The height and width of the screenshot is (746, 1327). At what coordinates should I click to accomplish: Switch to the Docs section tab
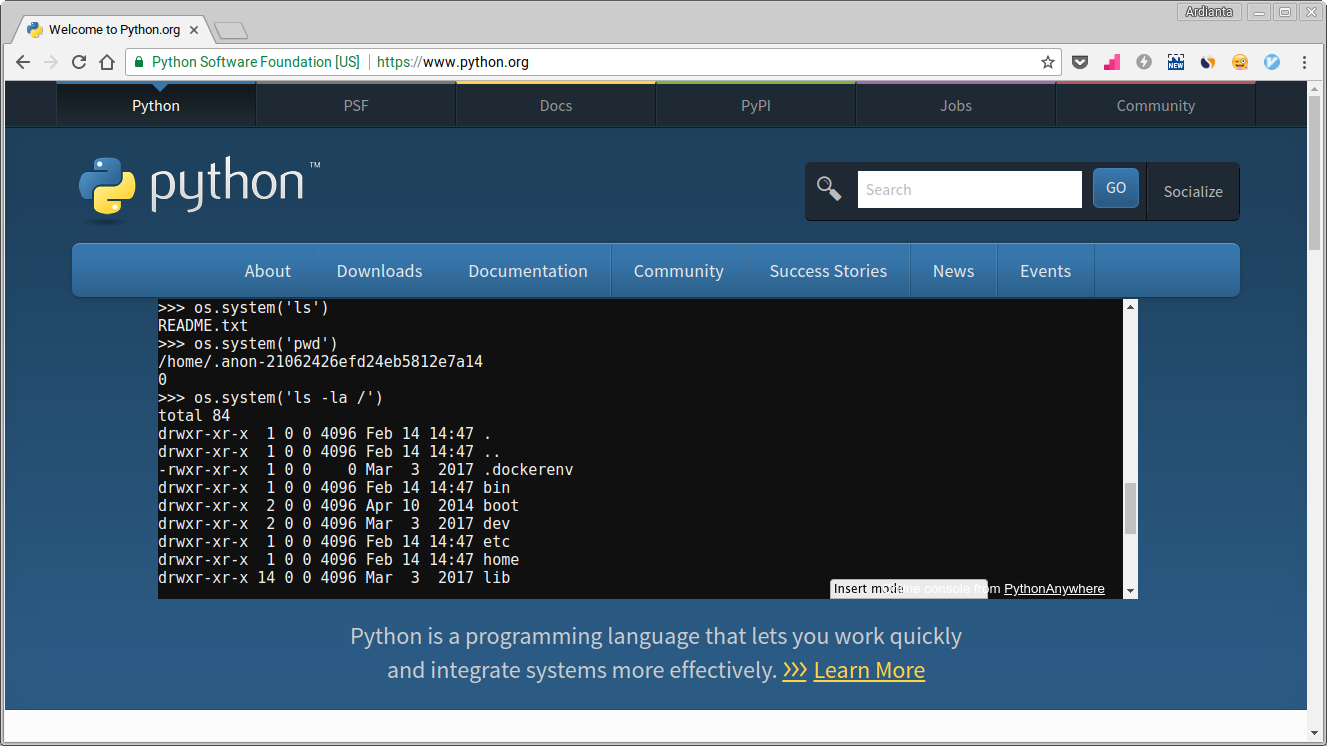[555, 105]
